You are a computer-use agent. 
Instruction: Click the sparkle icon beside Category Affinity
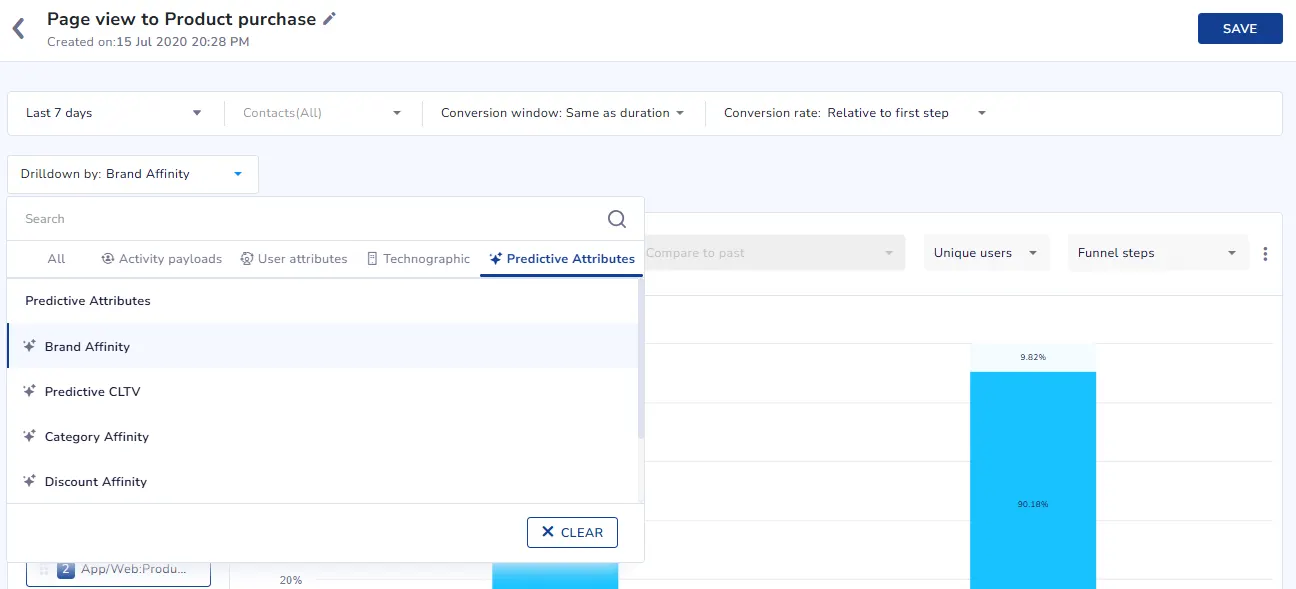[x=30, y=436]
